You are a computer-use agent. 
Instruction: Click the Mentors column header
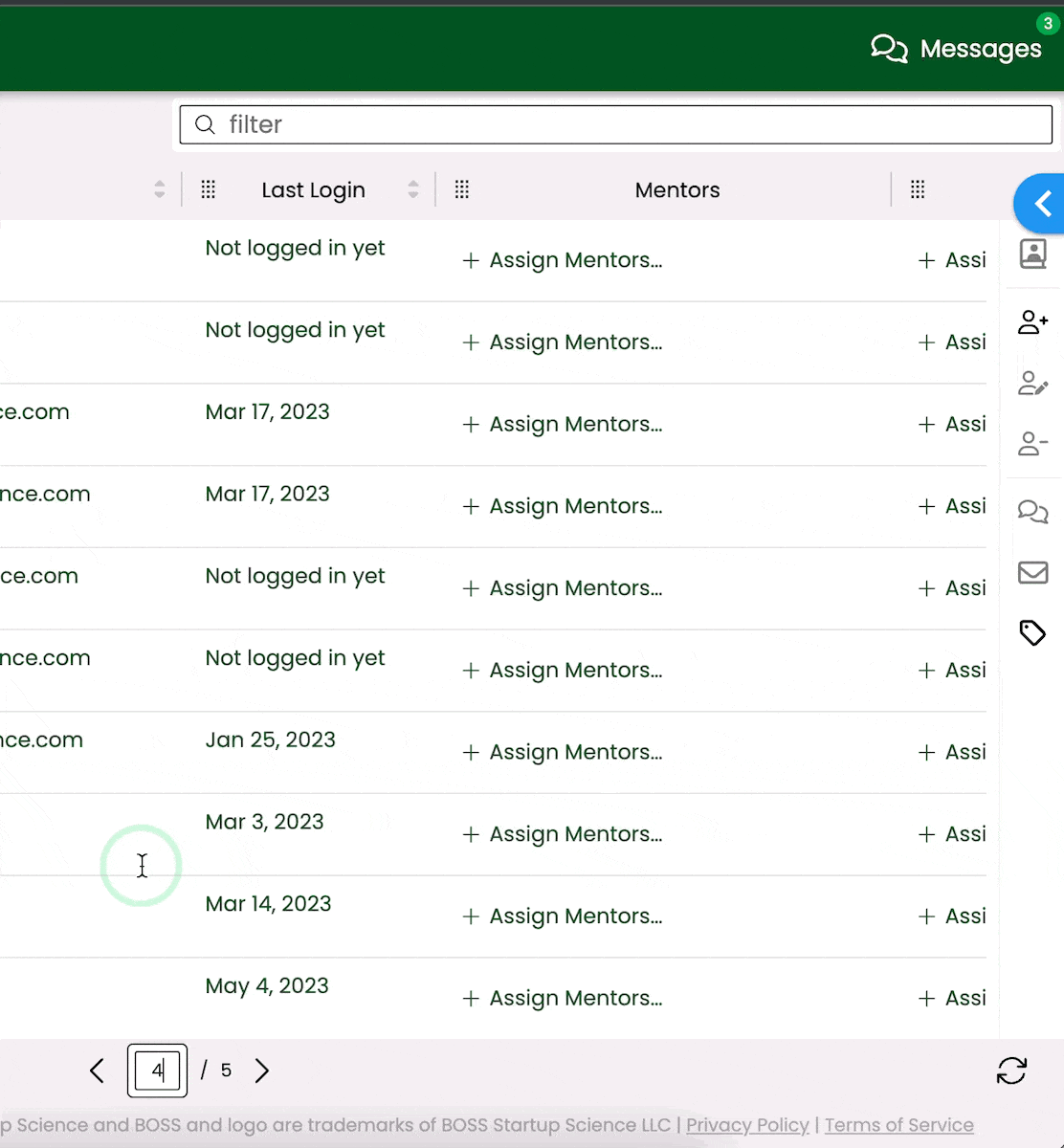click(677, 189)
